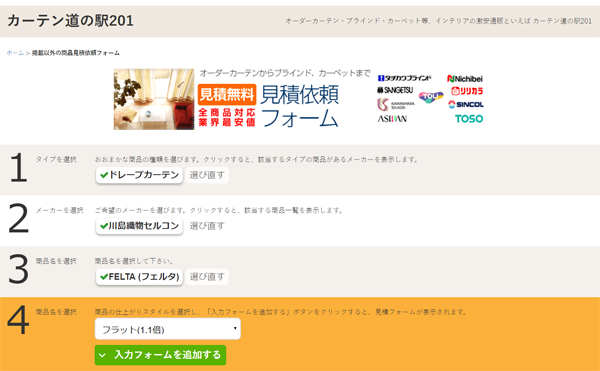Click the chevron icon on 入力フォームを追加する
This screenshot has height=371, width=600.
102,355
